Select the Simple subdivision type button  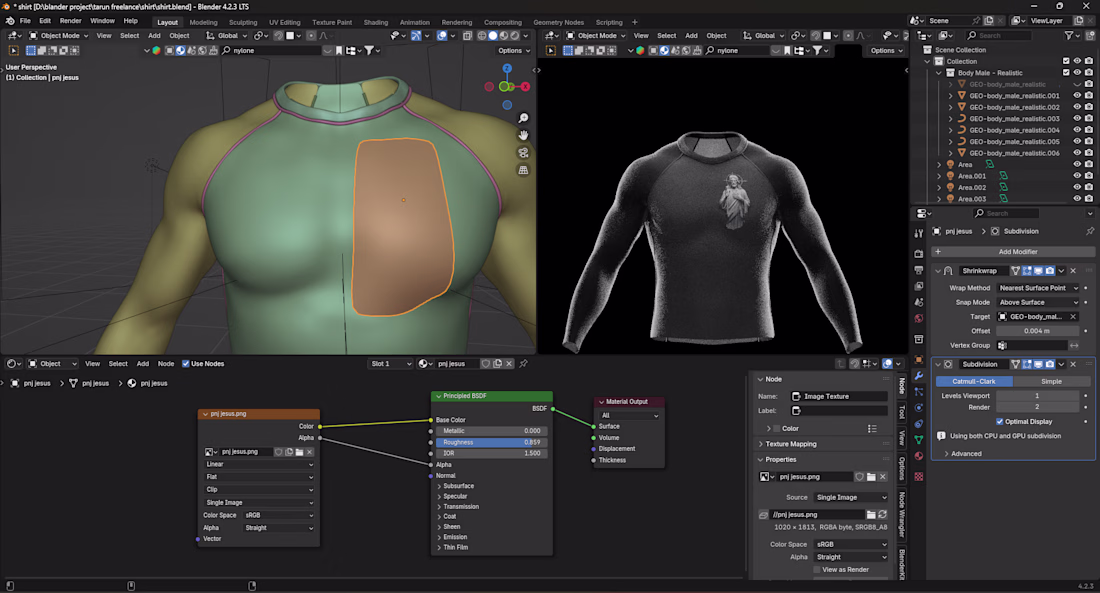point(1051,381)
